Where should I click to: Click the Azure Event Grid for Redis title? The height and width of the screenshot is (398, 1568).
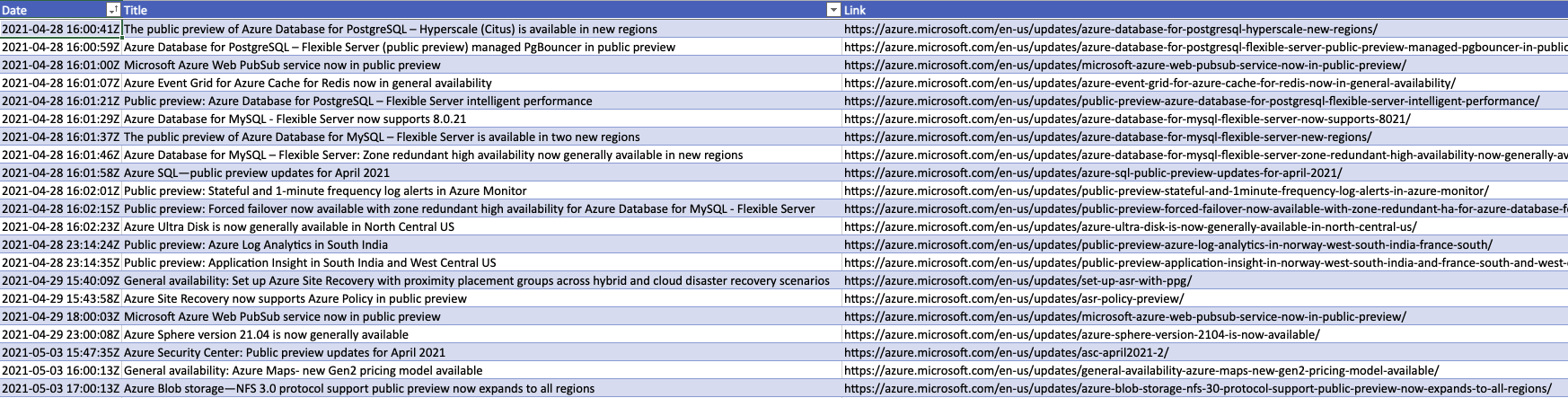(307, 83)
